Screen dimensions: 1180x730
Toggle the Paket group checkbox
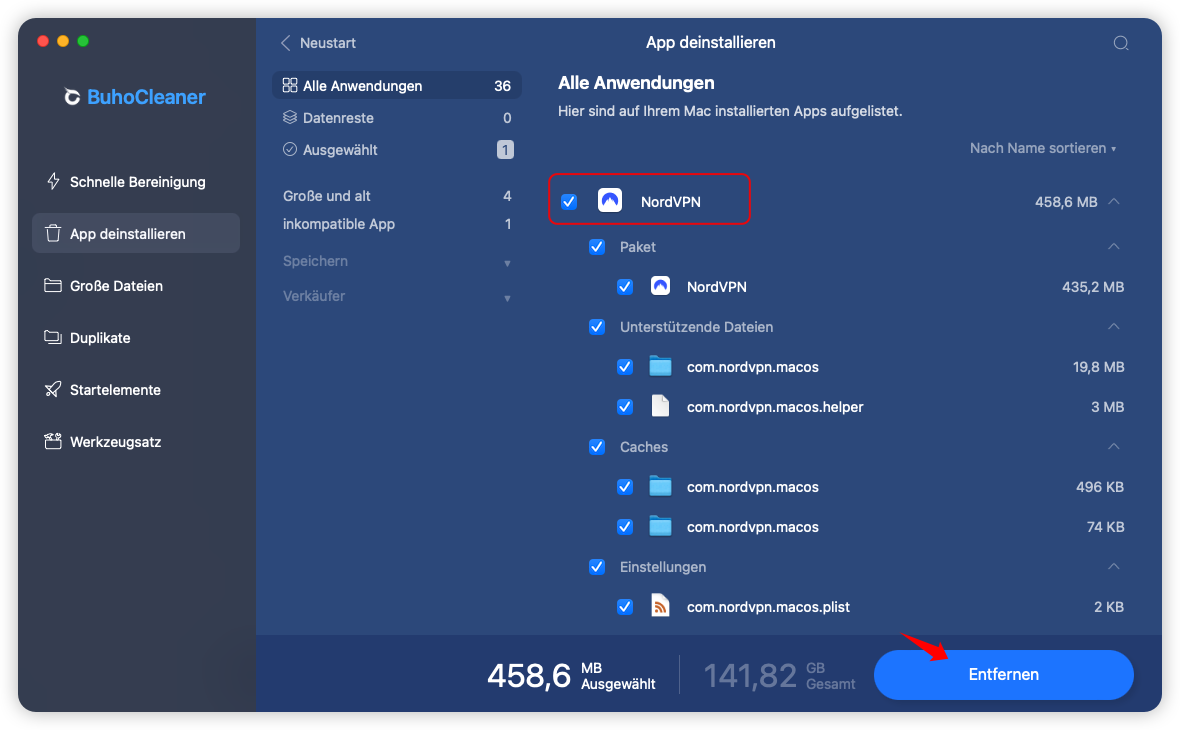[597, 247]
